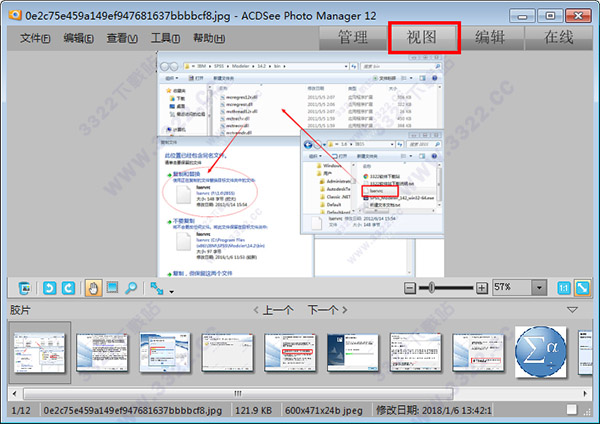Open the 57% zoom dropdown
Viewport: 600px width, 424px height.
pyautogui.click(x=539, y=287)
